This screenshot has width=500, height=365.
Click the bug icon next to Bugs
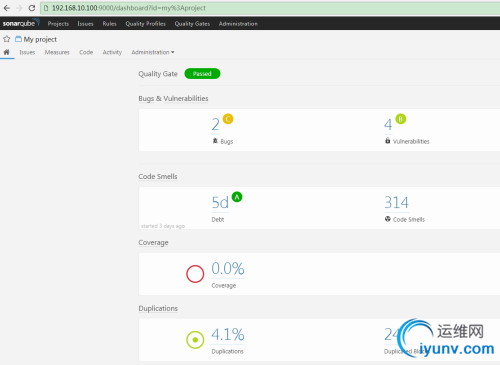pyautogui.click(x=215, y=141)
